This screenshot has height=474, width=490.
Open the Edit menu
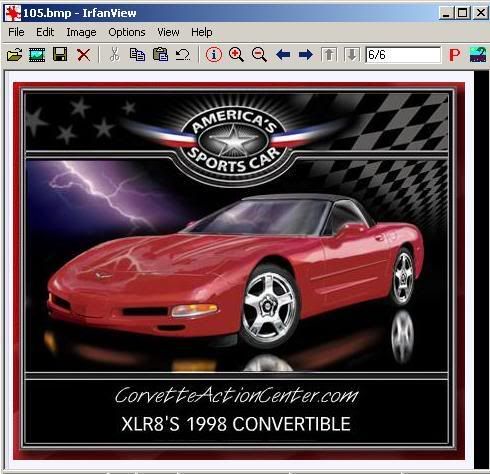pyautogui.click(x=45, y=32)
